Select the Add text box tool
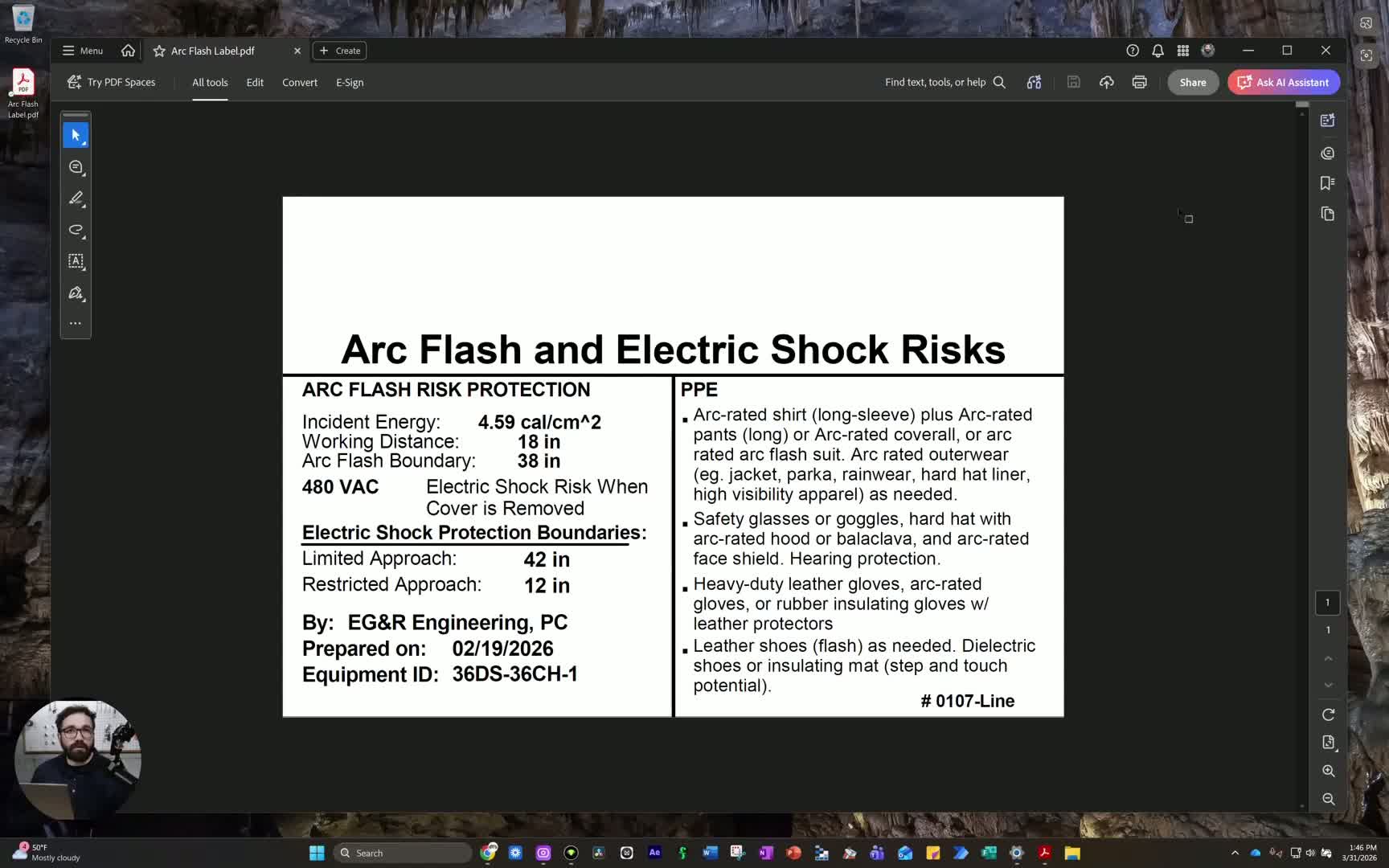The height and width of the screenshot is (868, 1389). pos(76,261)
